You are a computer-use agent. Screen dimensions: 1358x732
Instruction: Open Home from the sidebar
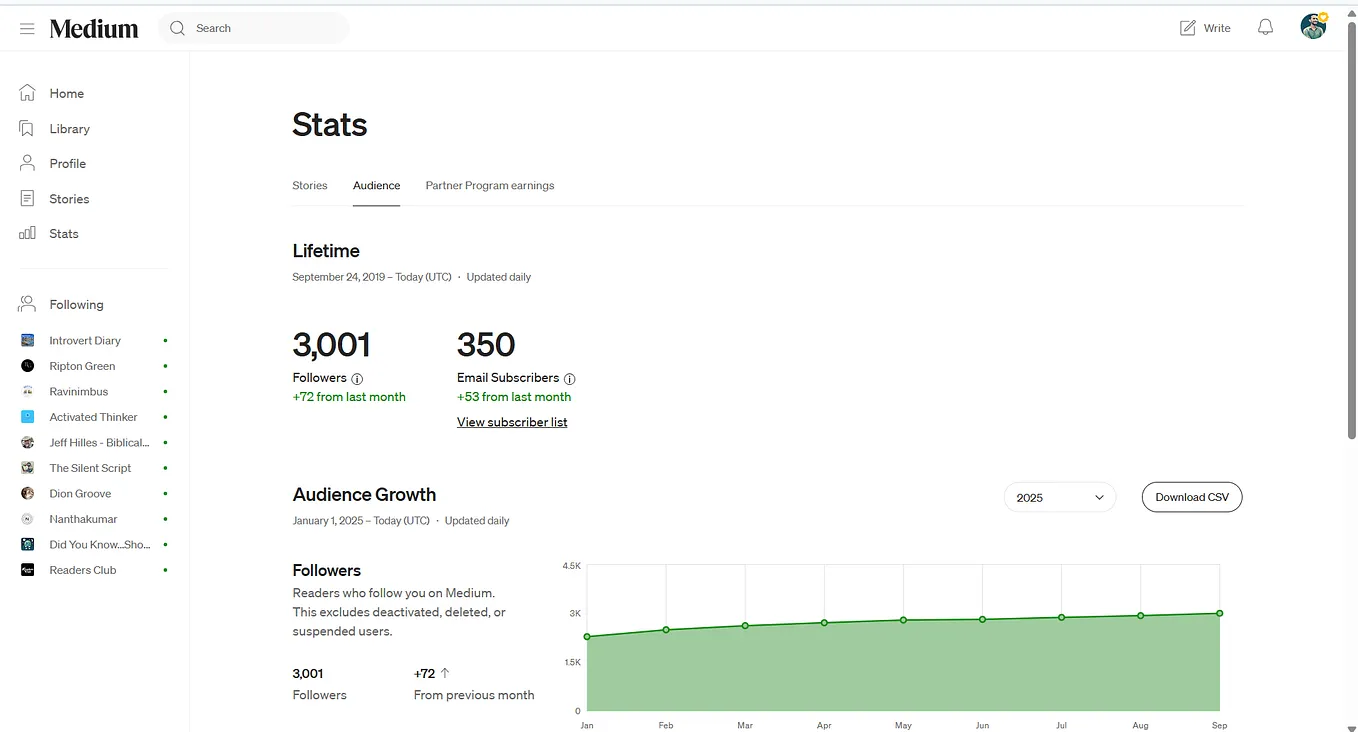(x=67, y=93)
